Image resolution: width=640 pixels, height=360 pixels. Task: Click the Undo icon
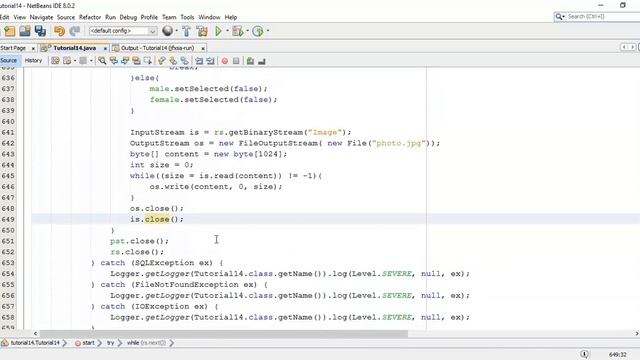coord(60,31)
